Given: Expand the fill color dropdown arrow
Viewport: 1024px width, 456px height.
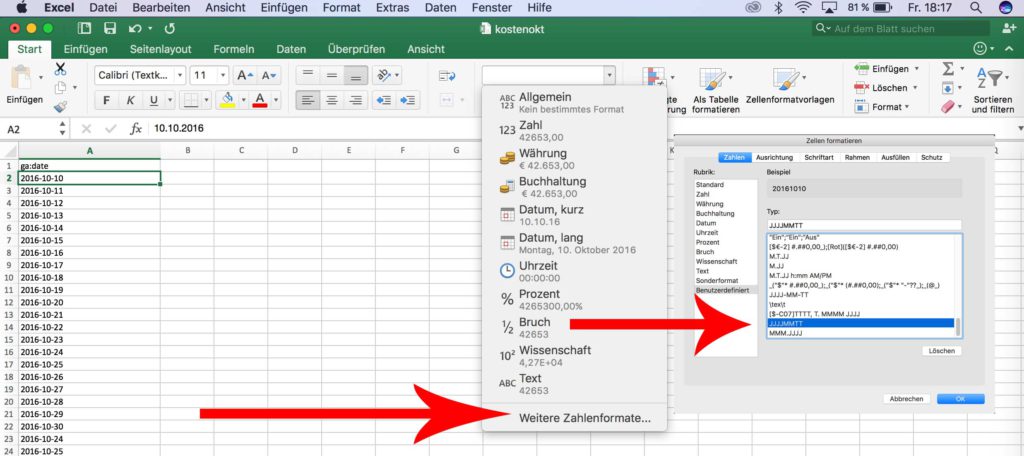Looking at the screenshot, I should click(244, 101).
